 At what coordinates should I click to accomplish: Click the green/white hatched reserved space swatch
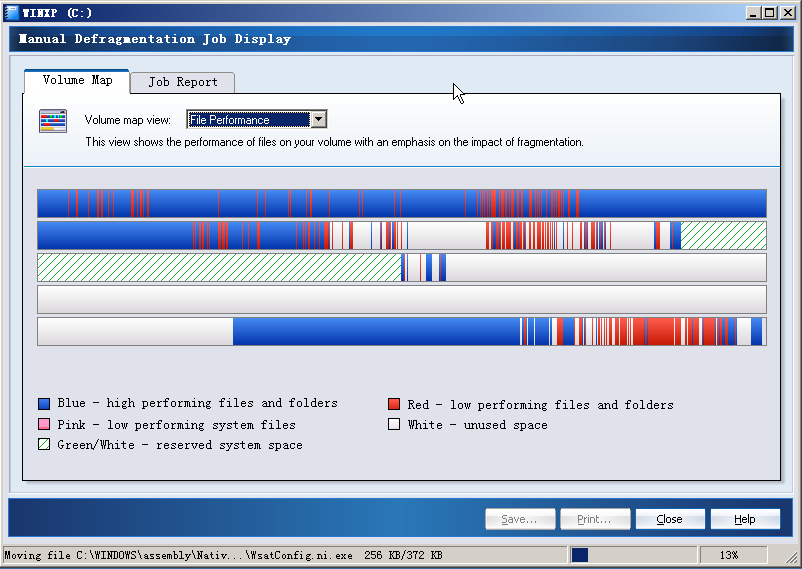pyautogui.click(x=44, y=444)
